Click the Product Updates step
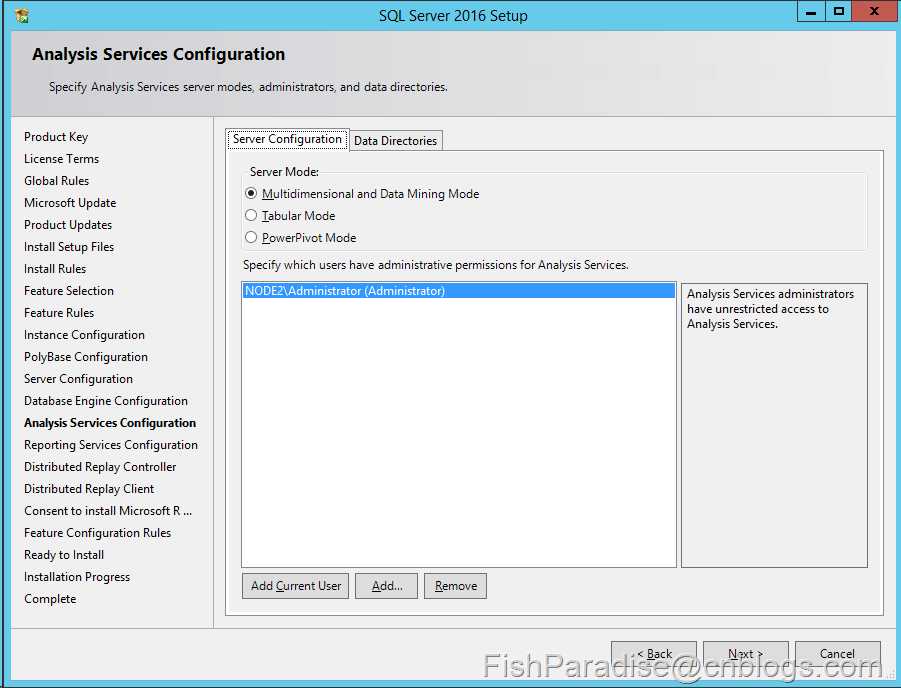This screenshot has width=901, height=688. [x=68, y=225]
